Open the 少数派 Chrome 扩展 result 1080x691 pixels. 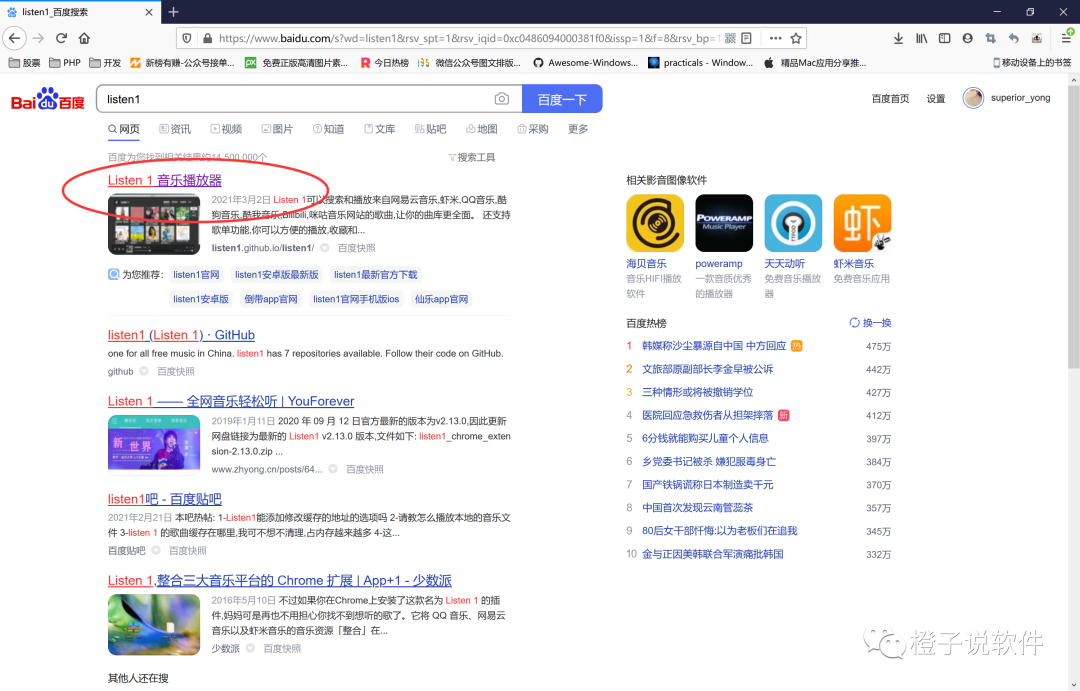tap(280, 580)
